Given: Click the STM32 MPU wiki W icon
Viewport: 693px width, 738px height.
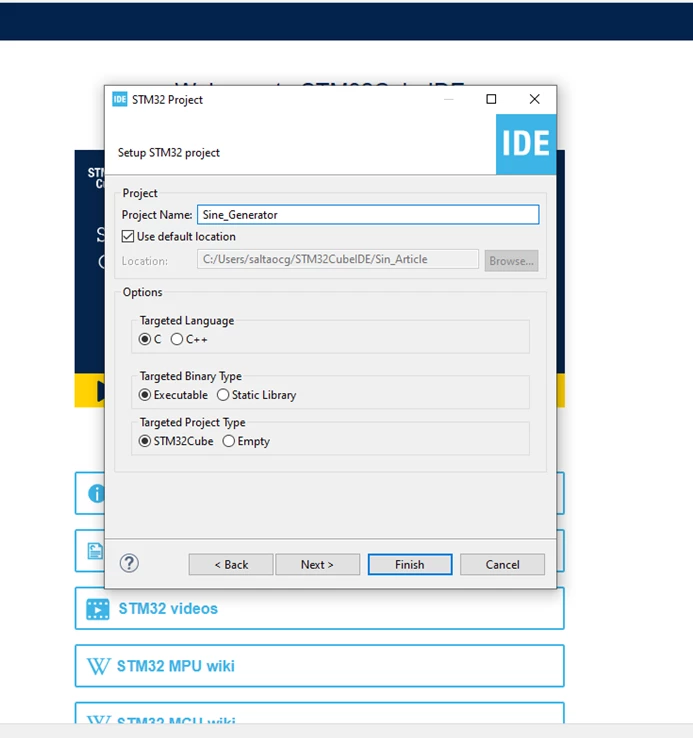Looking at the screenshot, I should pos(99,666).
